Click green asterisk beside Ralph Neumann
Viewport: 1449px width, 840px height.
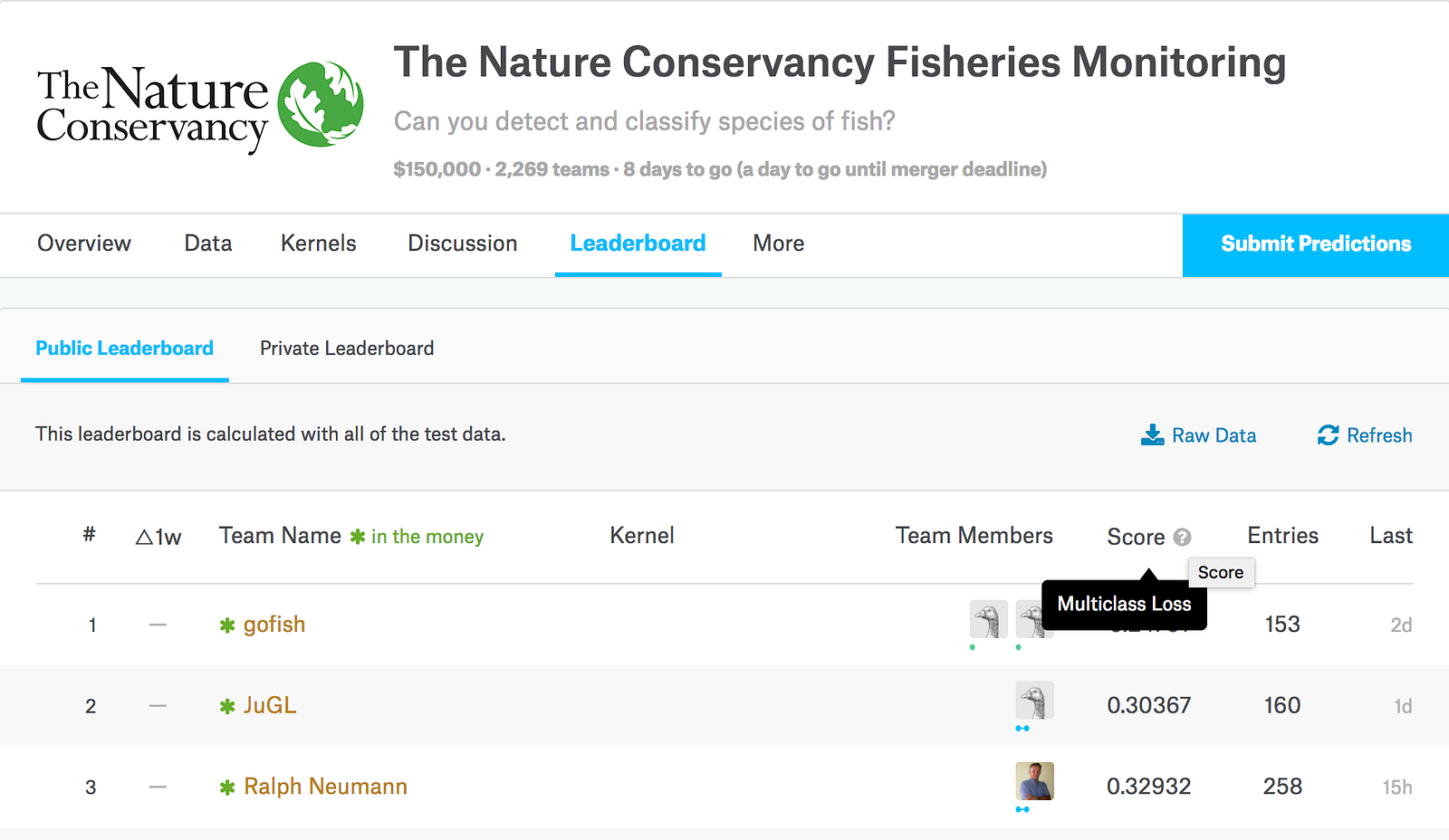227,787
